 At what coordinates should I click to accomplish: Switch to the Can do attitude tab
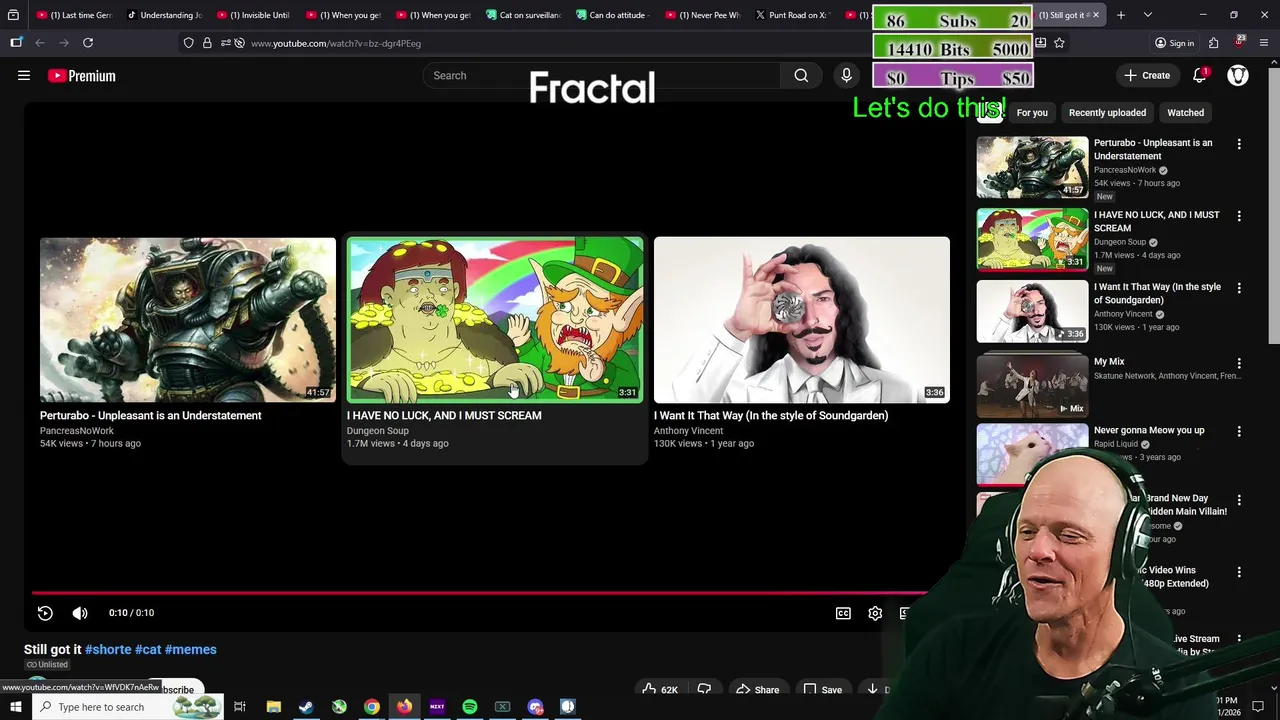613,15
